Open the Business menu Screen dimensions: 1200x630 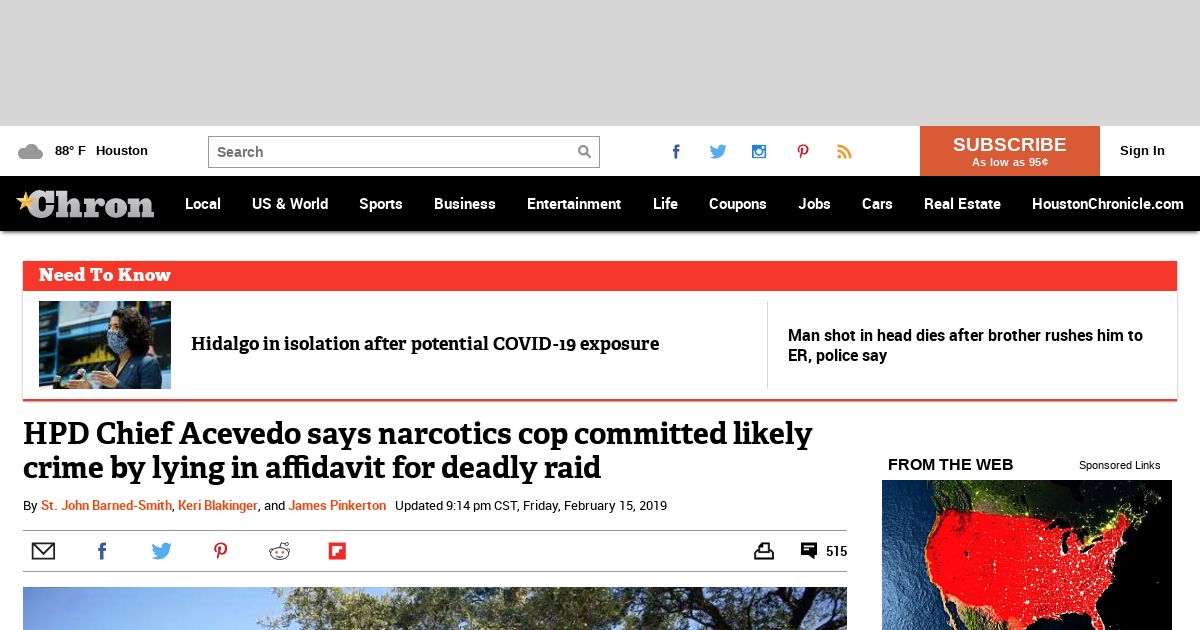click(465, 204)
